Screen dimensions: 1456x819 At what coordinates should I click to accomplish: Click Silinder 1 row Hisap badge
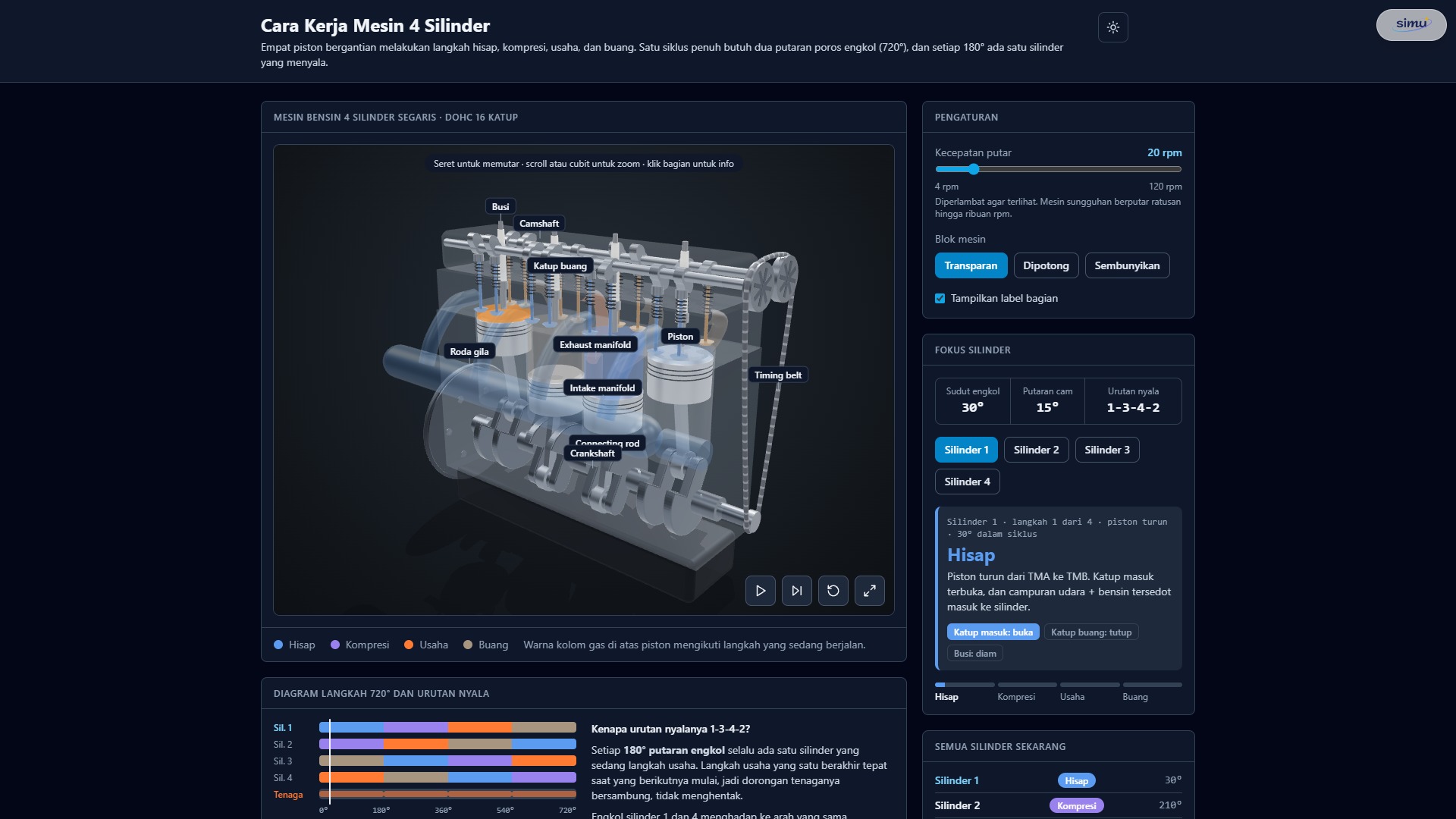1076,780
